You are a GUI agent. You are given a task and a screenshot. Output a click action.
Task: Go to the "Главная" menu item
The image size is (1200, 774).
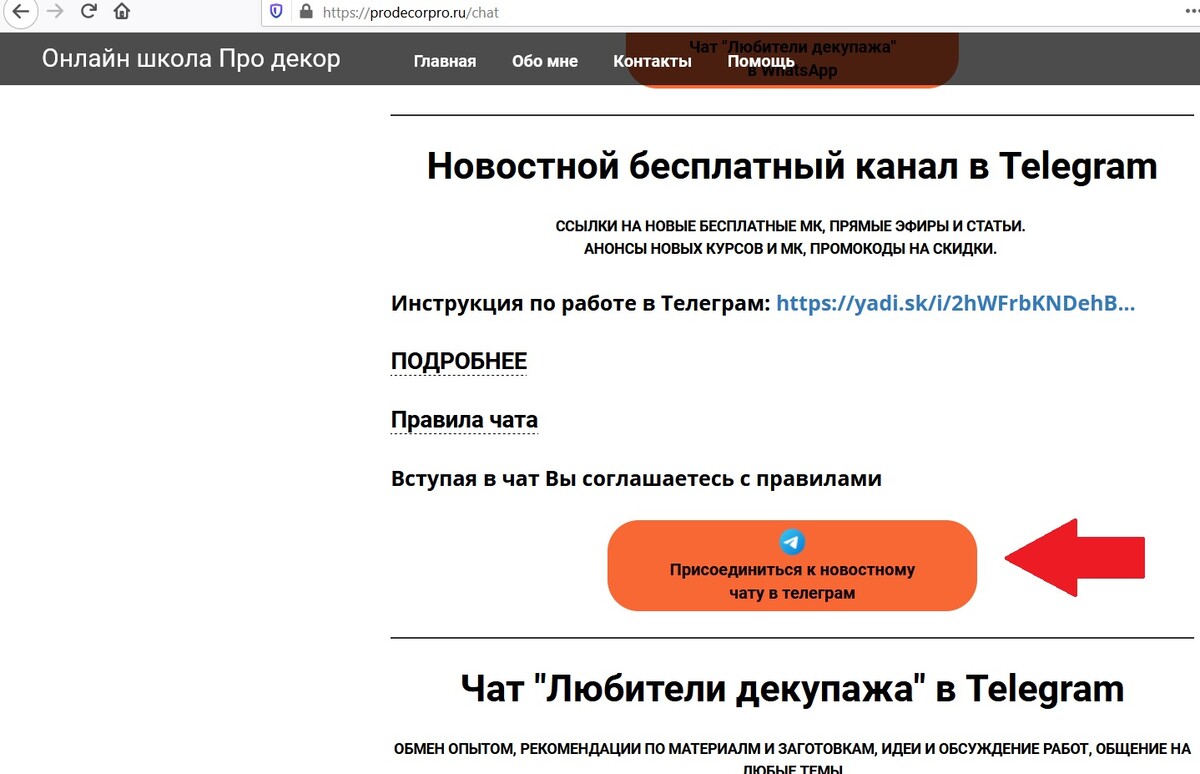[445, 61]
